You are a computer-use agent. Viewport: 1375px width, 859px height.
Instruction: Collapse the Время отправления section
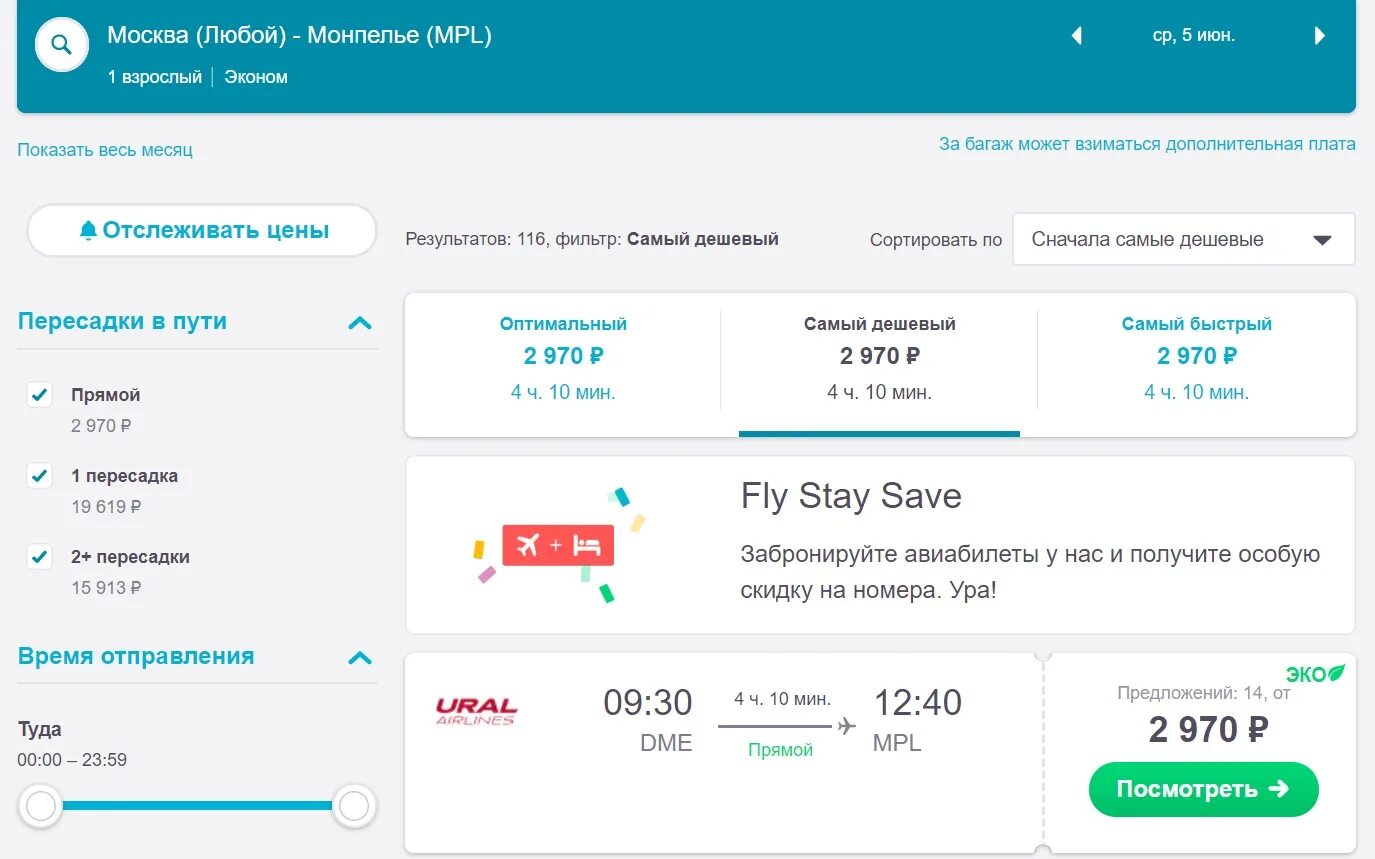(359, 657)
